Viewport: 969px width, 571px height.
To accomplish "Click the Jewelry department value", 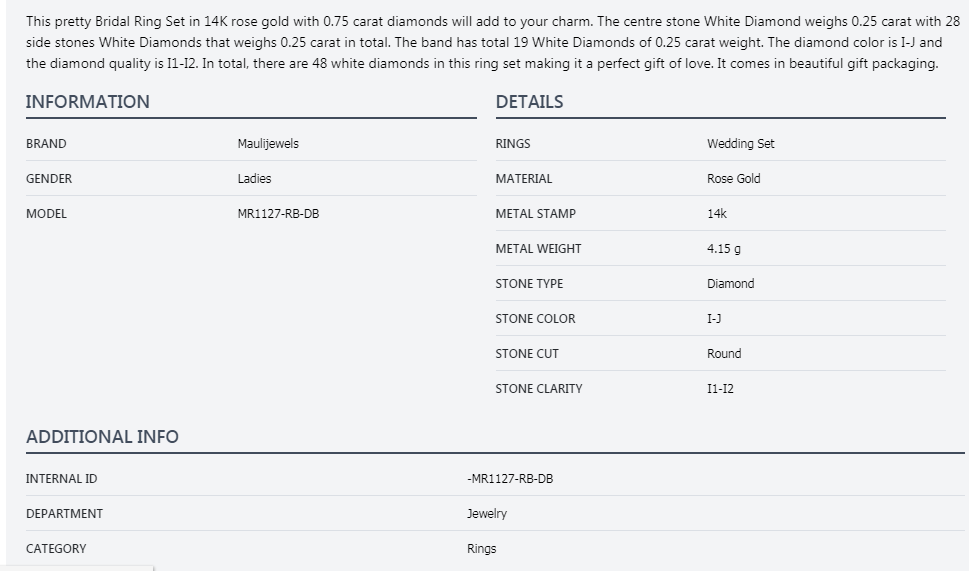I will (487, 514).
